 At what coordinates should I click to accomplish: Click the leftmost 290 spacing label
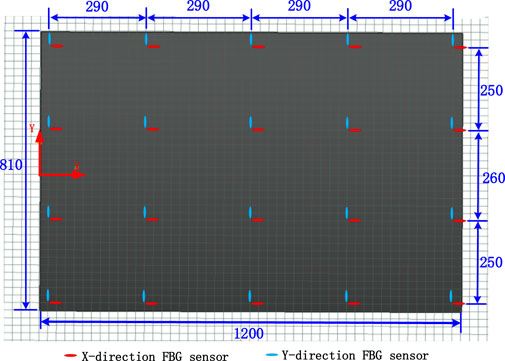click(97, 6)
